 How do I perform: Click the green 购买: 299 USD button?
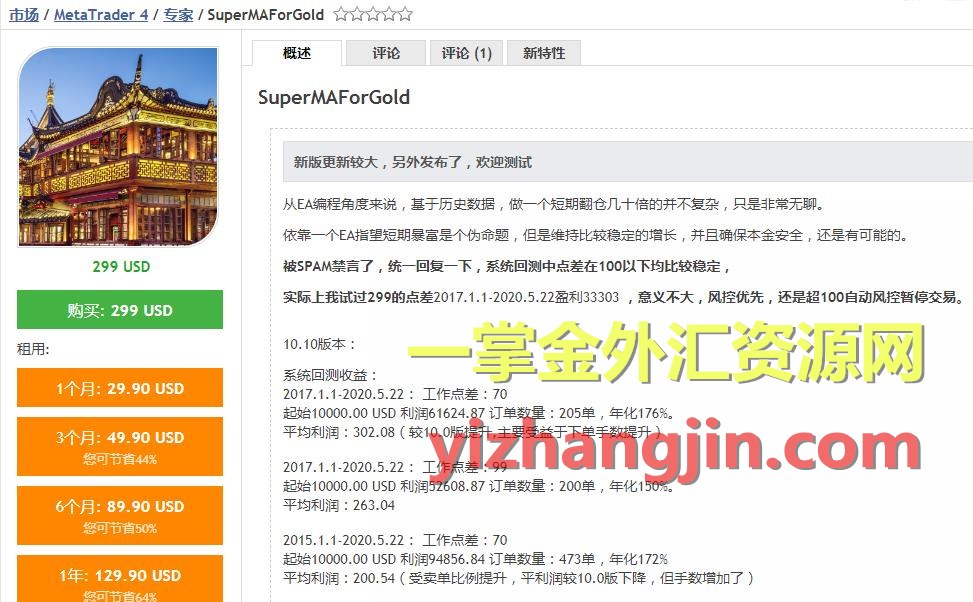120,310
